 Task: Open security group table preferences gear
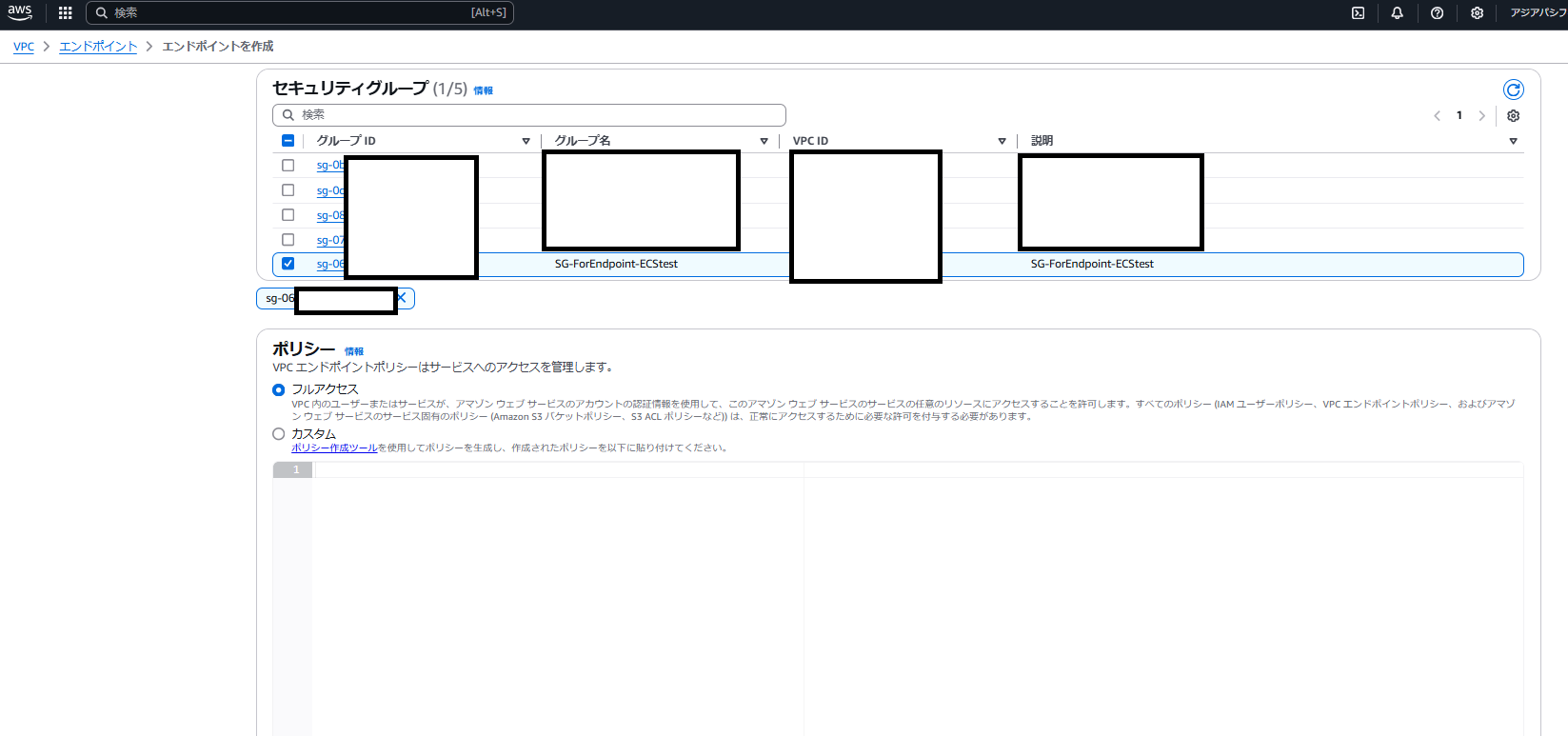pos(1513,116)
